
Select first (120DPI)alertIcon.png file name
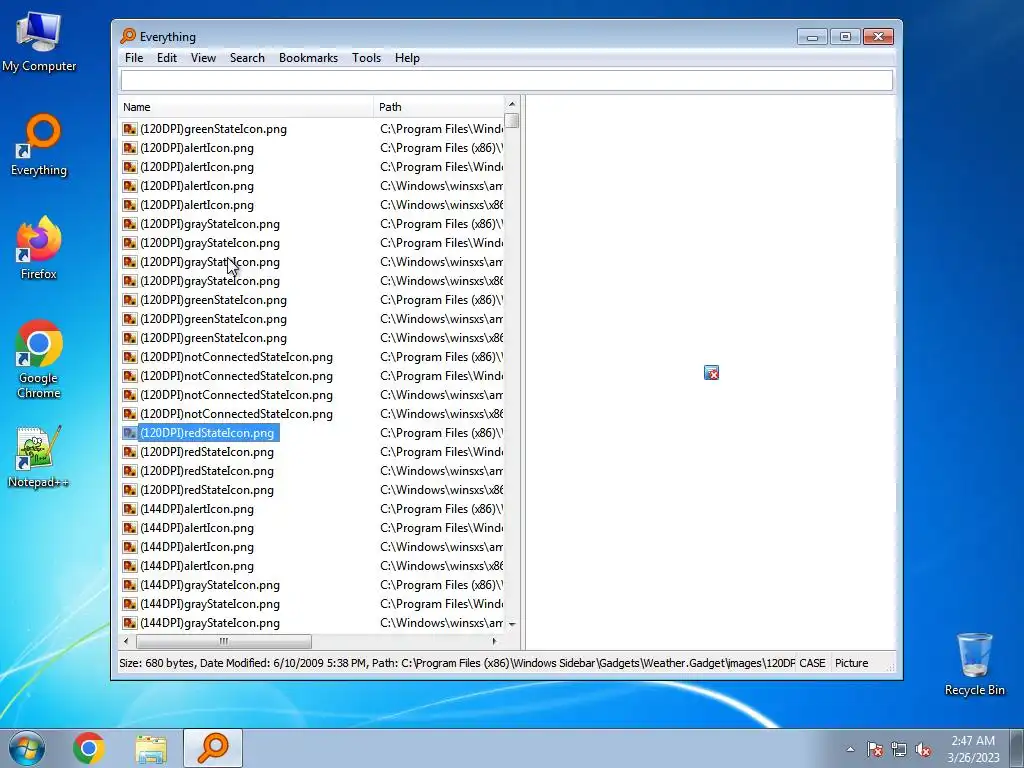[197, 148]
